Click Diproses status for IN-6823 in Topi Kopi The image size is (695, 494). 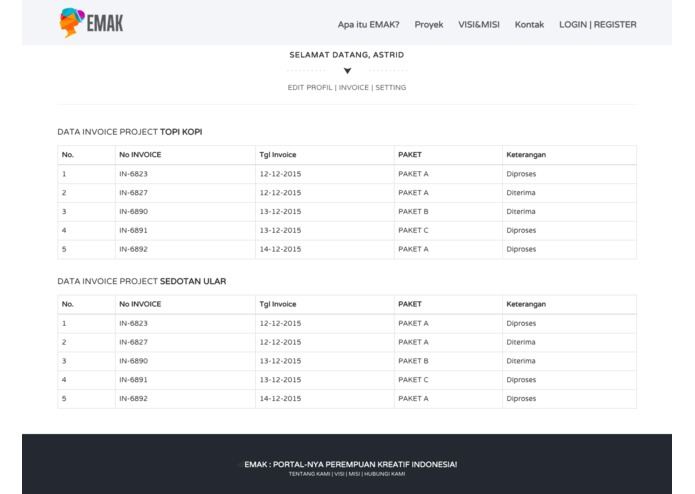(521, 174)
